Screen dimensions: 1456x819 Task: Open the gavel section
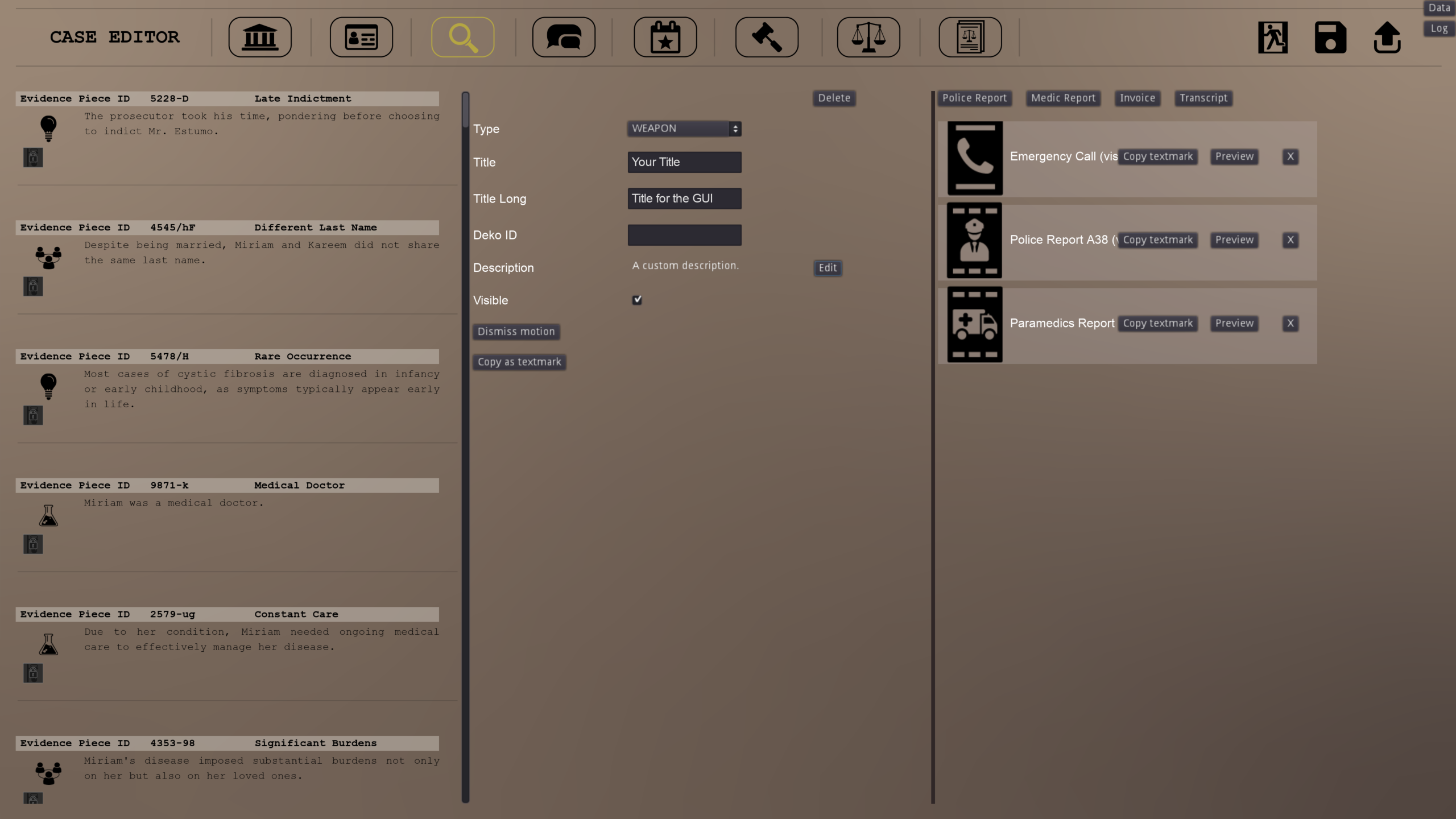(767, 37)
